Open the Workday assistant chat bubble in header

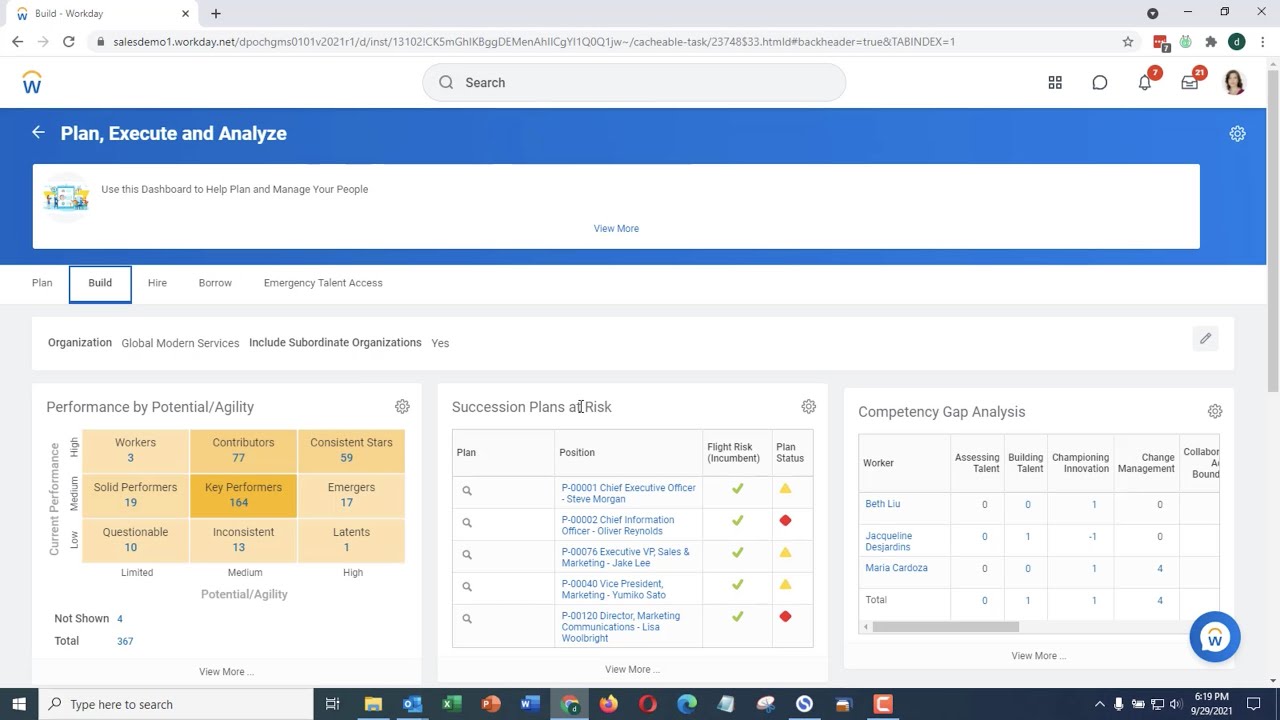tap(1100, 83)
